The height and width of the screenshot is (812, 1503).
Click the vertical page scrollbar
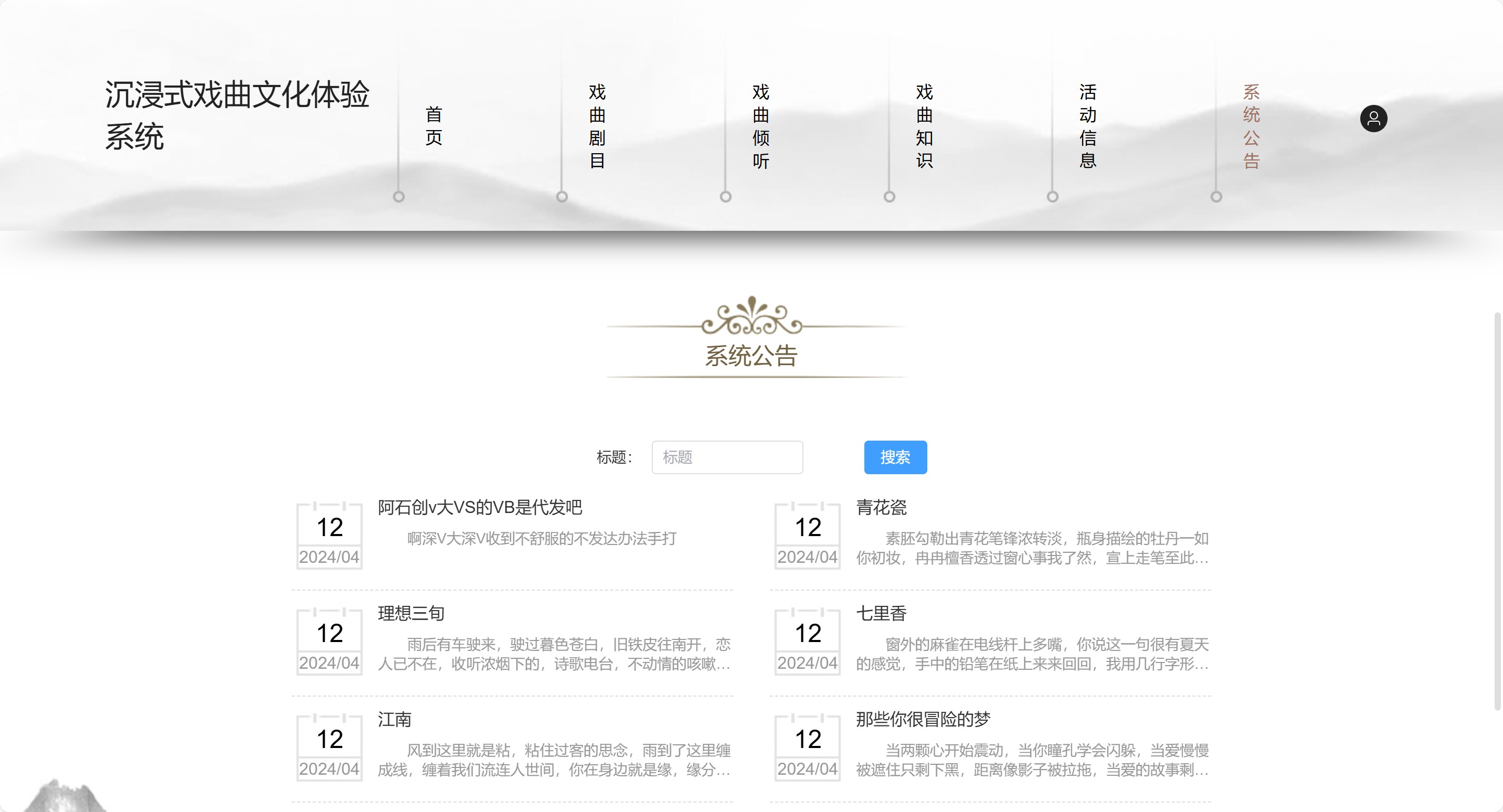pyautogui.click(x=1497, y=510)
